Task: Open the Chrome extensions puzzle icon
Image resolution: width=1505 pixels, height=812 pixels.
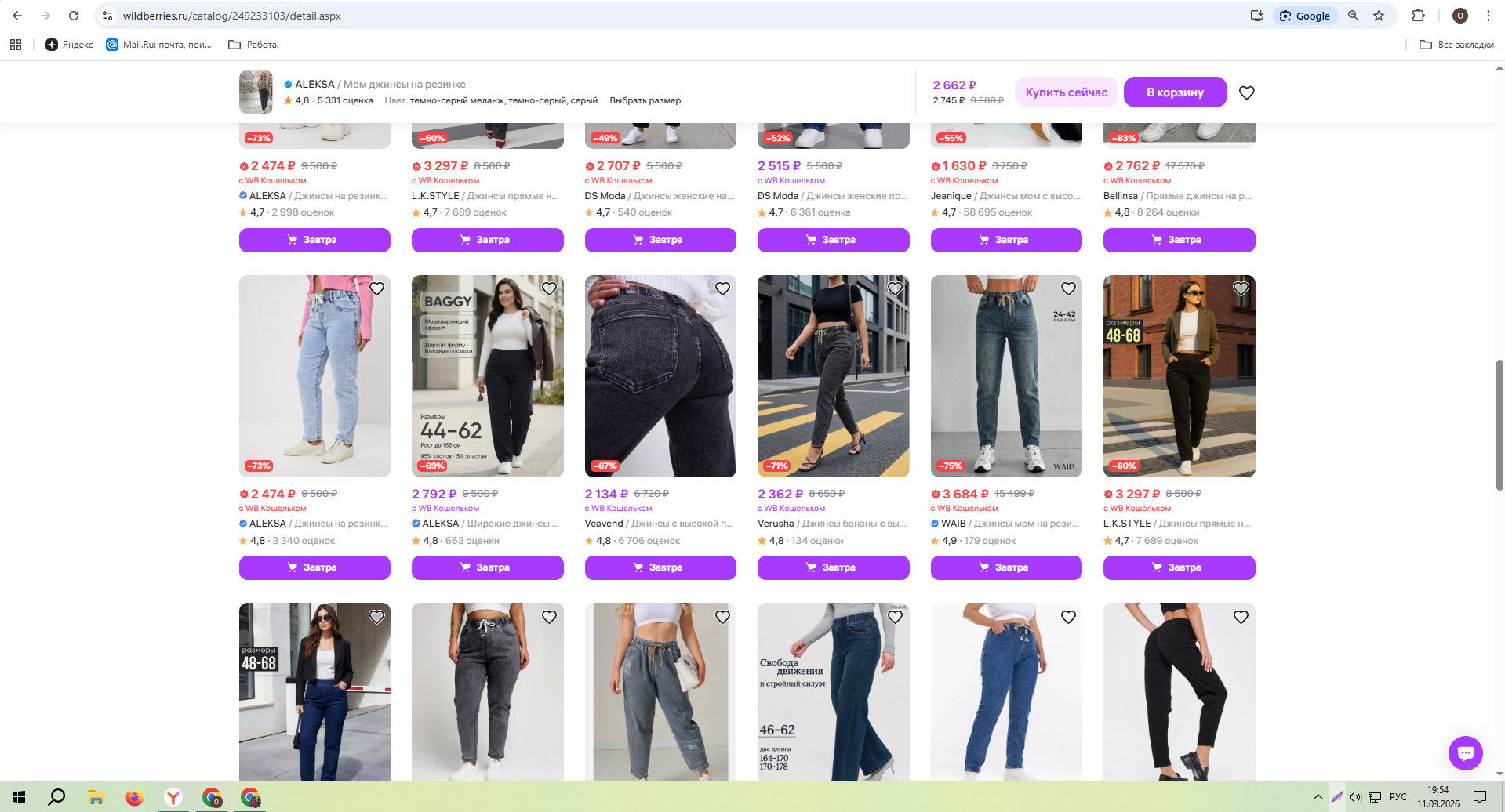Action: point(1418,16)
